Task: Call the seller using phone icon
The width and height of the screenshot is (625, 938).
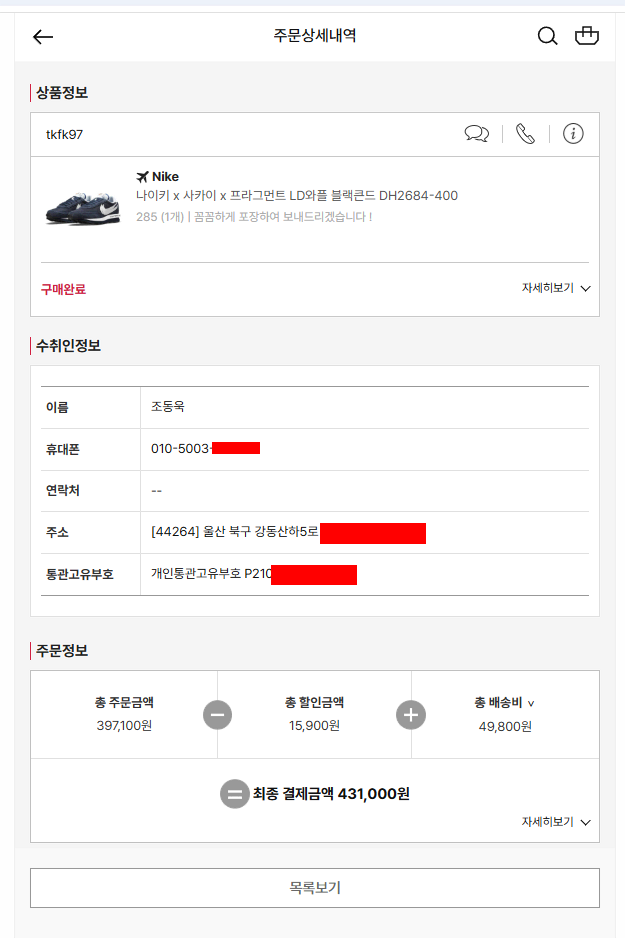Action: pos(525,133)
